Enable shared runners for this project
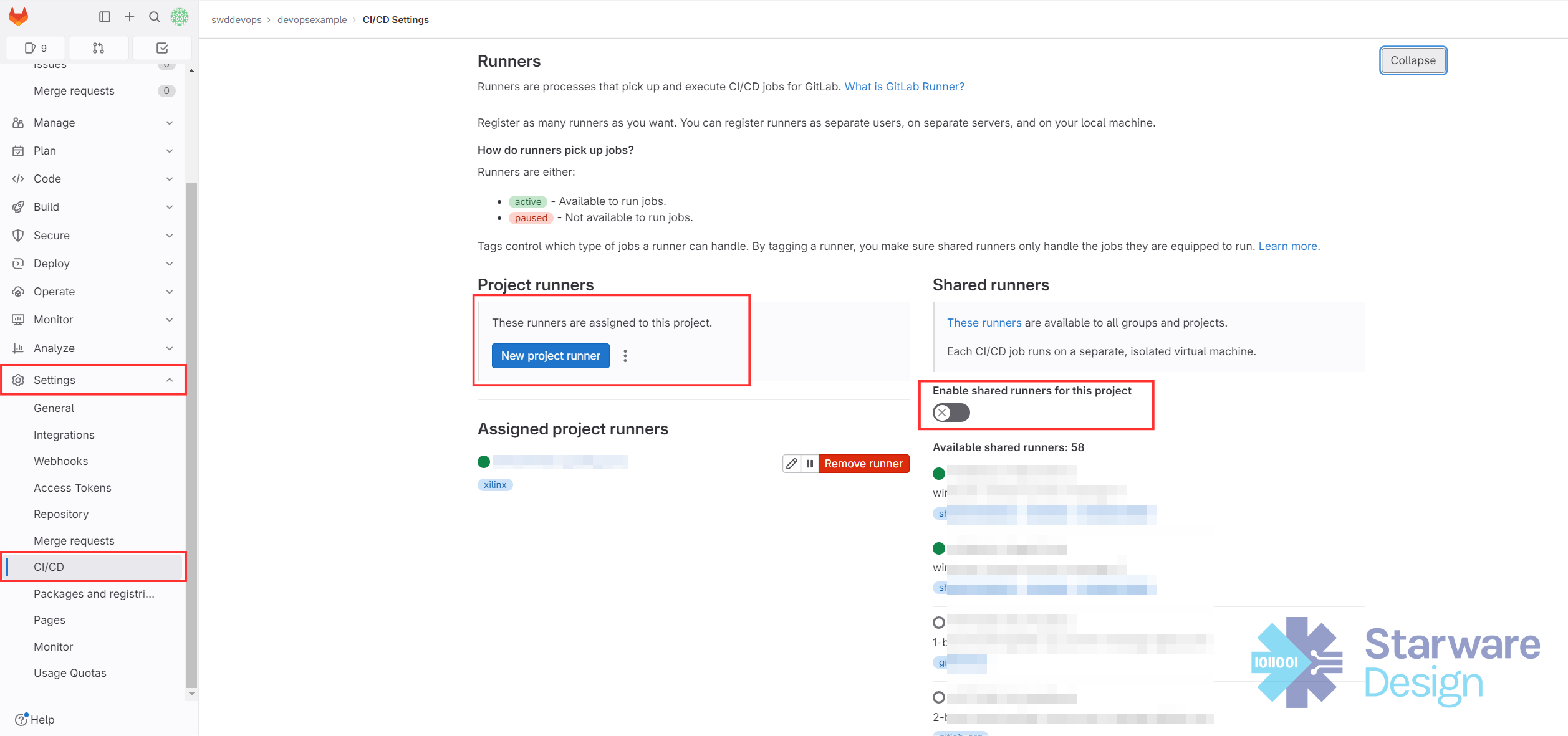Image resolution: width=1568 pixels, height=736 pixels. pyautogui.click(x=951, y=413)
